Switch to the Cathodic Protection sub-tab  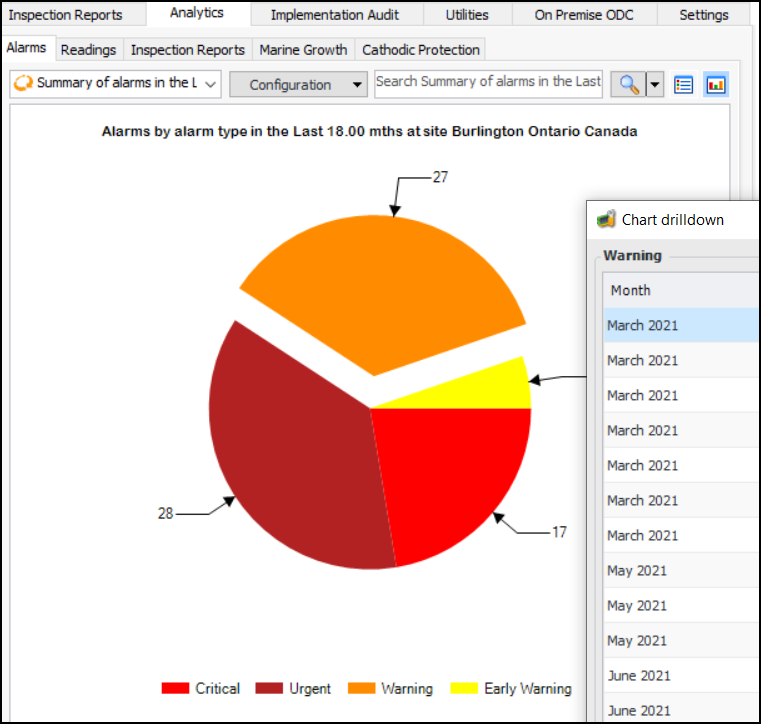coord(421,49)
